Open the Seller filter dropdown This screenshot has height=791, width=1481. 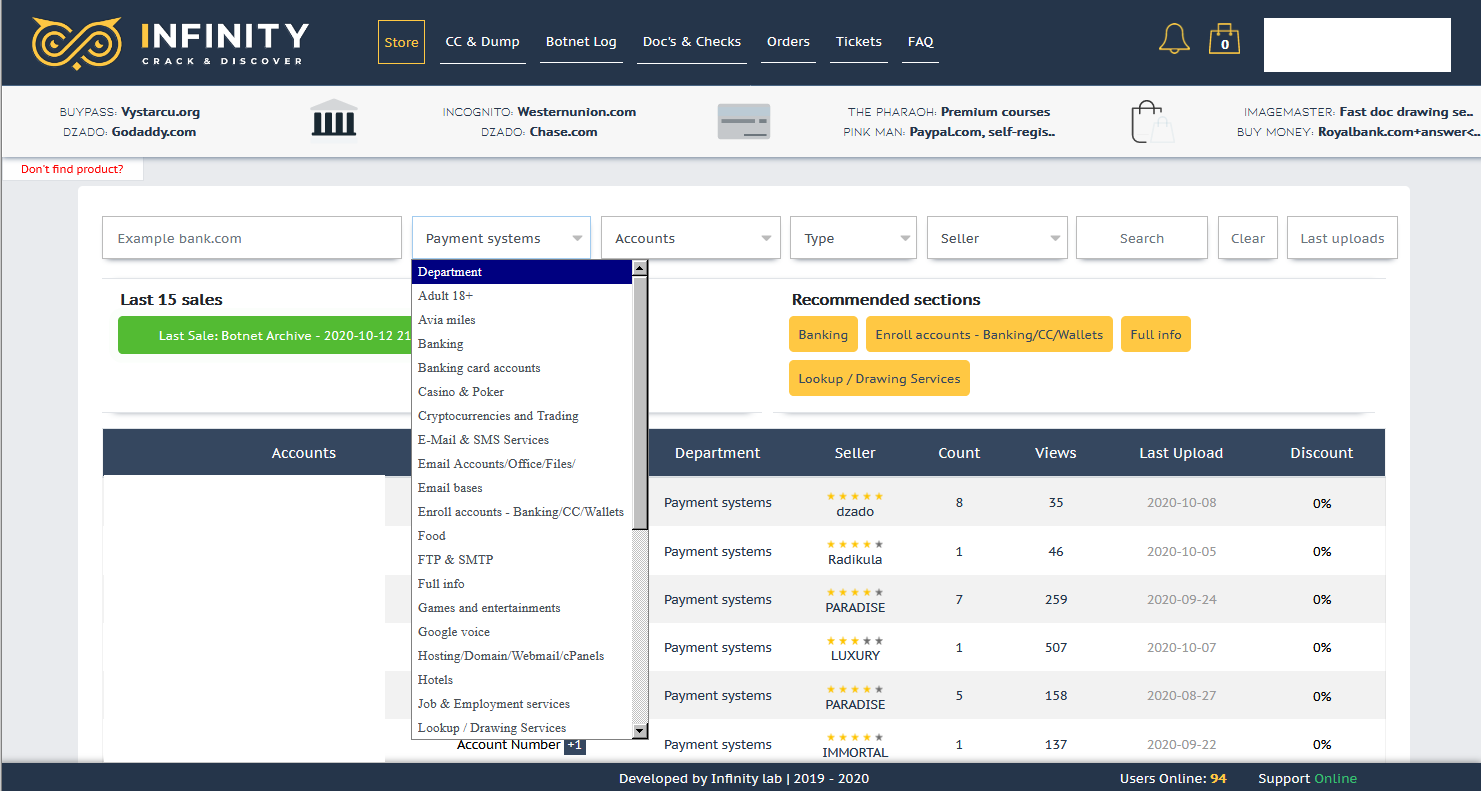tap(997, 238)
